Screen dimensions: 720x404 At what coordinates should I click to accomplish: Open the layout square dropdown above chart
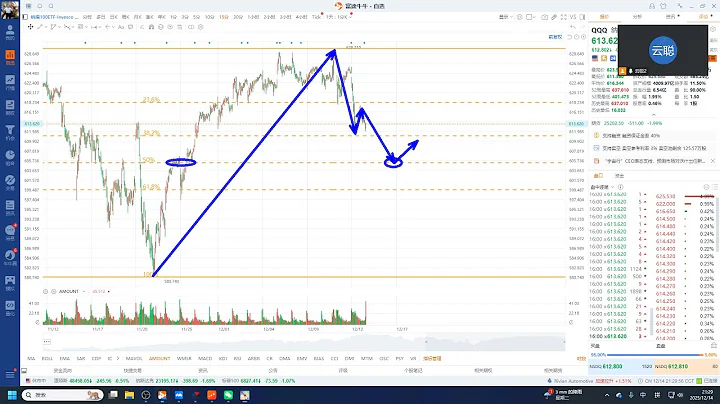point(532,17)
